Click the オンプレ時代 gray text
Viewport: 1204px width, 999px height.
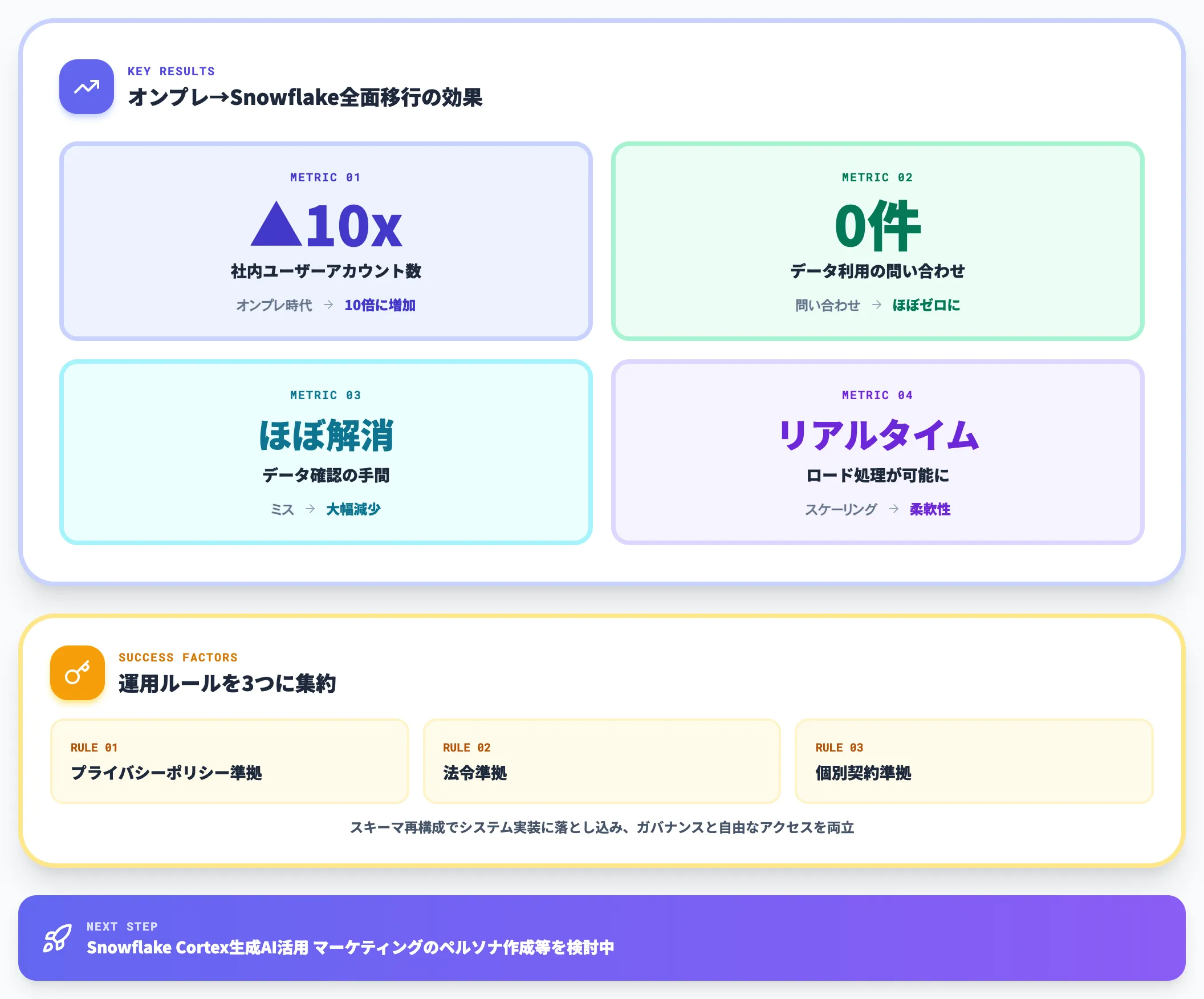(x=274, y=305)
